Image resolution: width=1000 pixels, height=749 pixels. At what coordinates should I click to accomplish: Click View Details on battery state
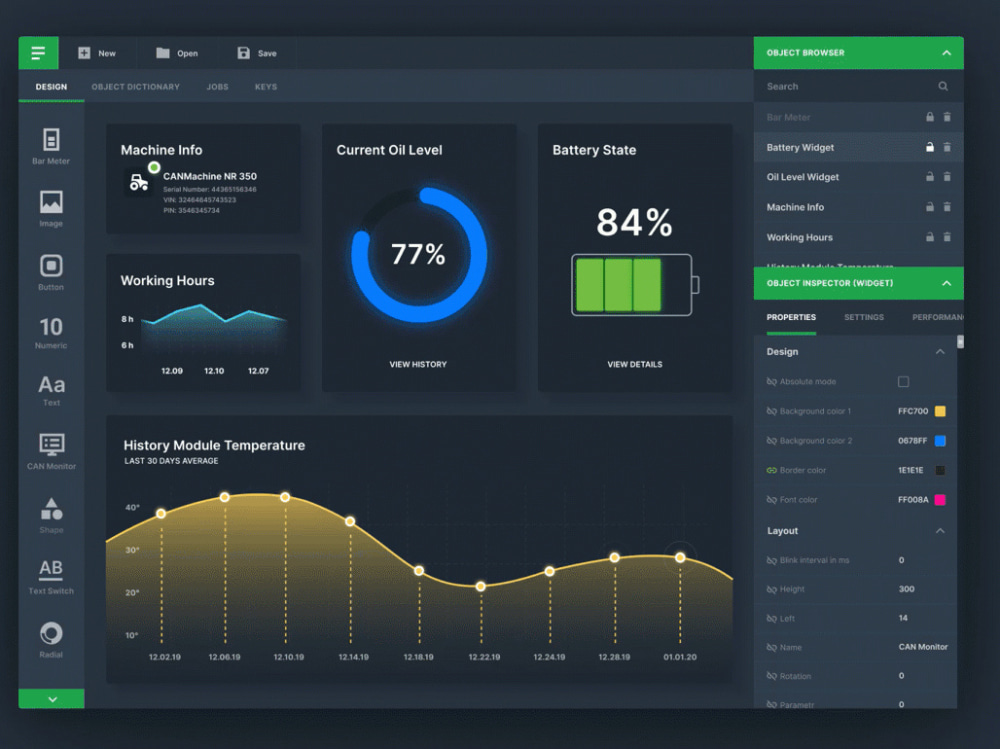[x=635, y=364]
